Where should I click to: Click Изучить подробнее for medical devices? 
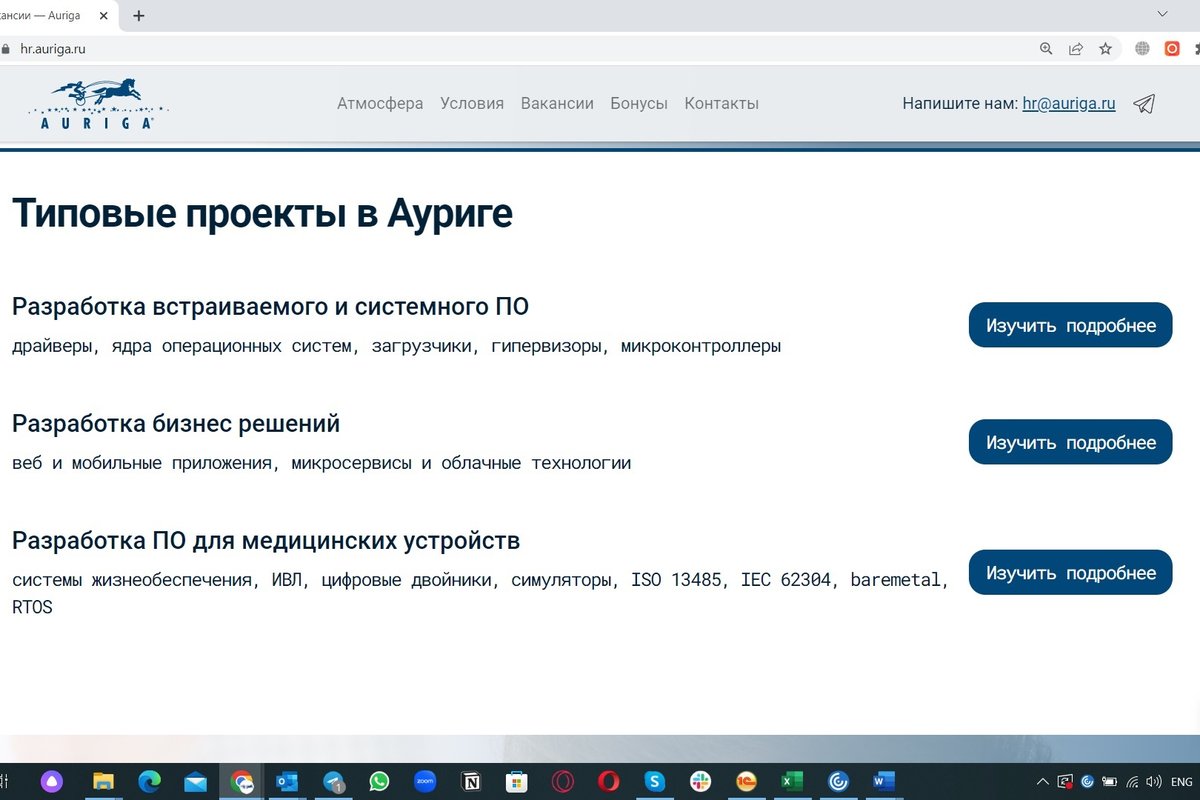pos(1070,573)
